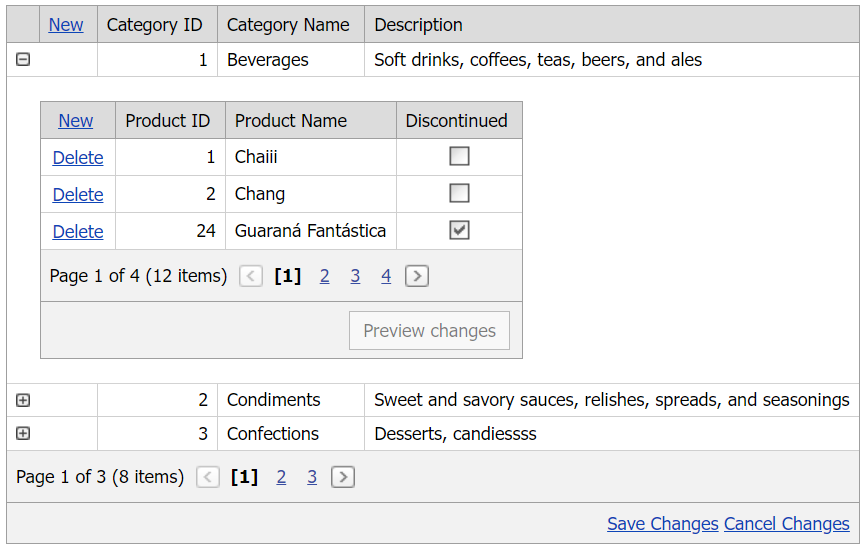Click previous page arrow in category pager
The width and height of the screenshot is (865, 550).
[208, 477]
